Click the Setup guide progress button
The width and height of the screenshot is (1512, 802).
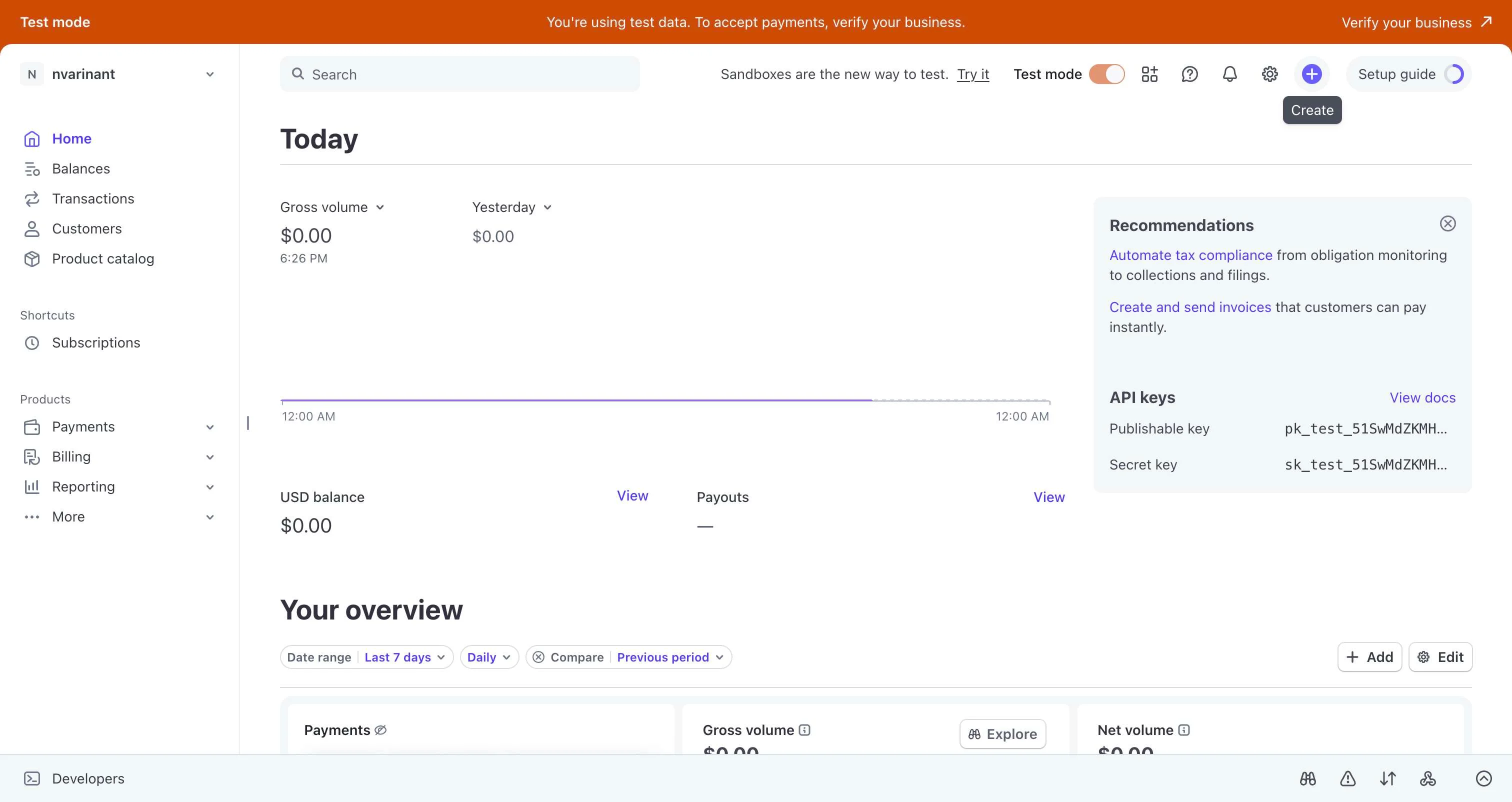coord(1408,74)
